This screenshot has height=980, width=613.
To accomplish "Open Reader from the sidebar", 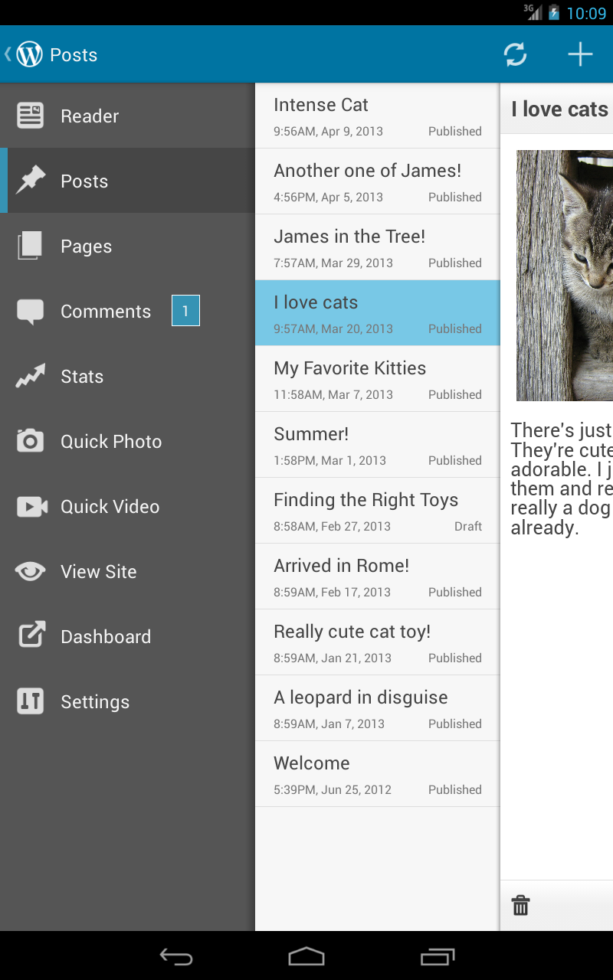I will 90,116.
